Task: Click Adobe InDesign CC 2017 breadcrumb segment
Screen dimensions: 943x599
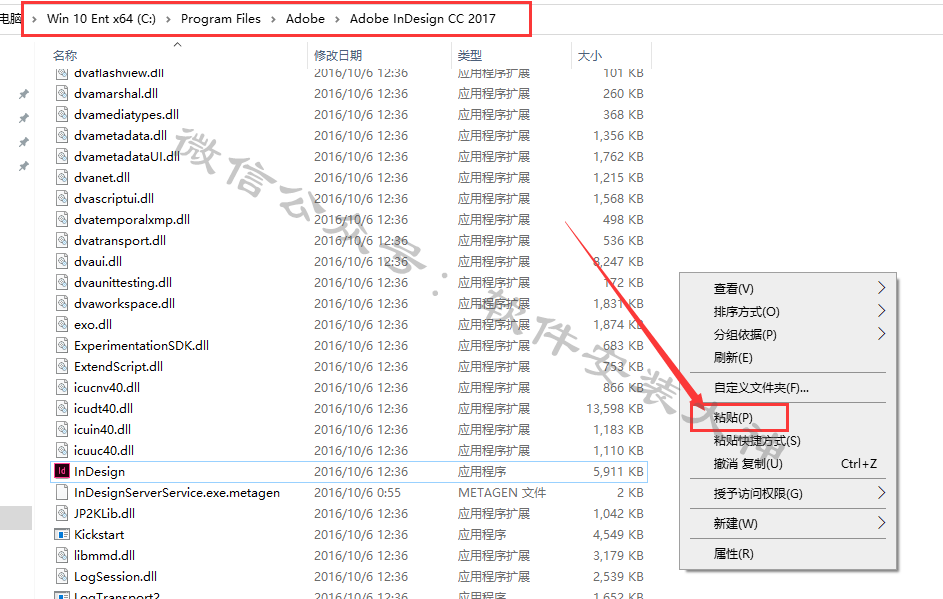Action: (423, 19)
